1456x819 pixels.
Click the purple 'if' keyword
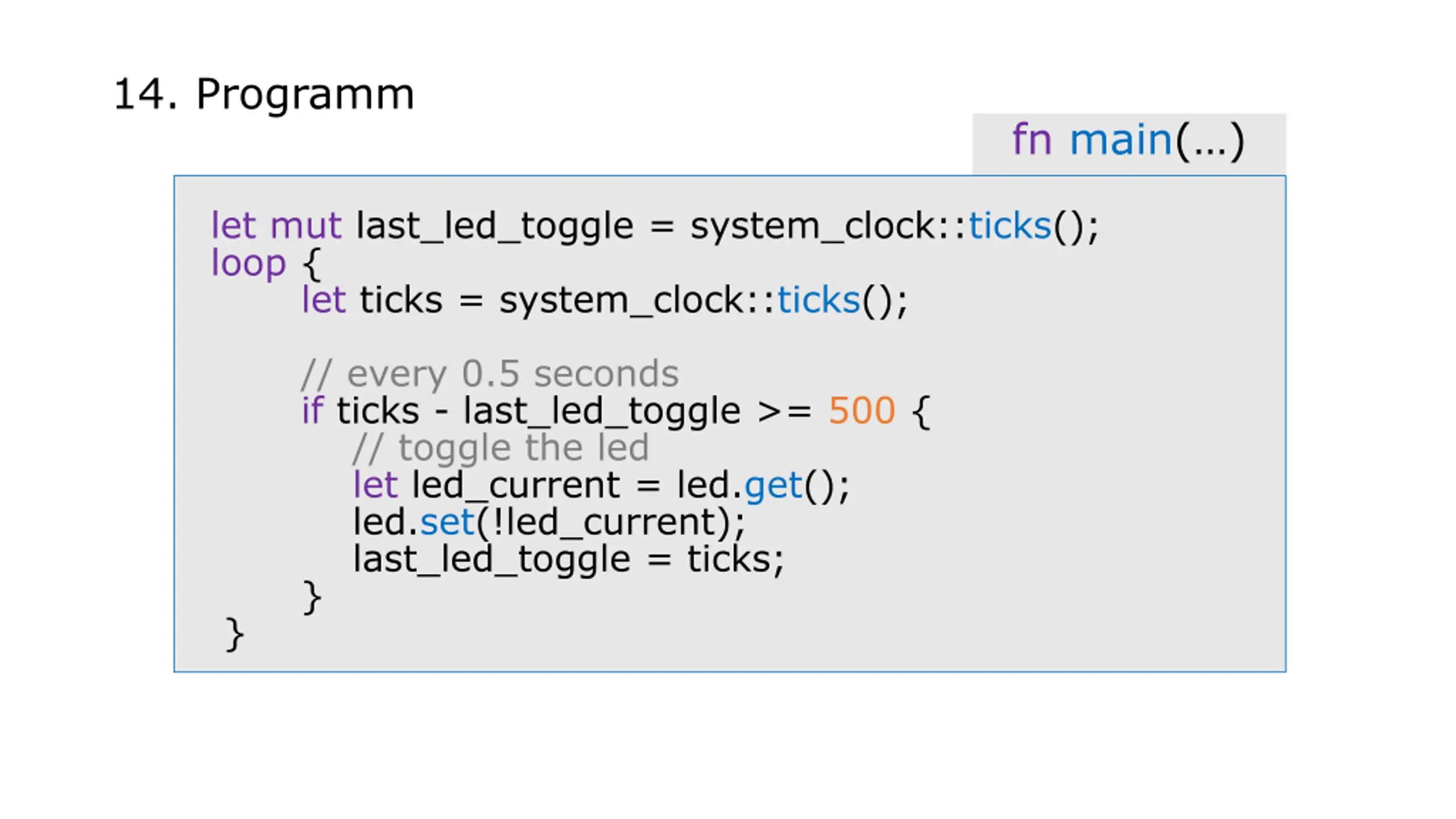coord(313,411)
